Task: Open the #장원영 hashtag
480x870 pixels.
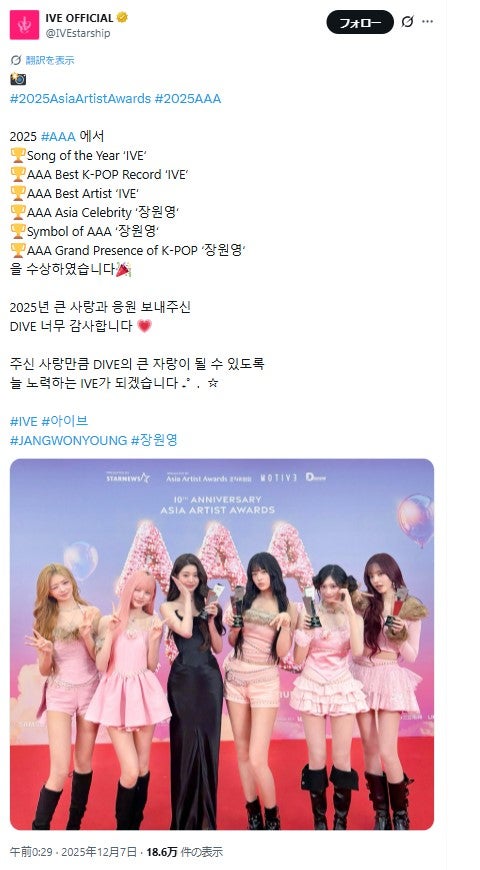Action: [x=154, y=441]
